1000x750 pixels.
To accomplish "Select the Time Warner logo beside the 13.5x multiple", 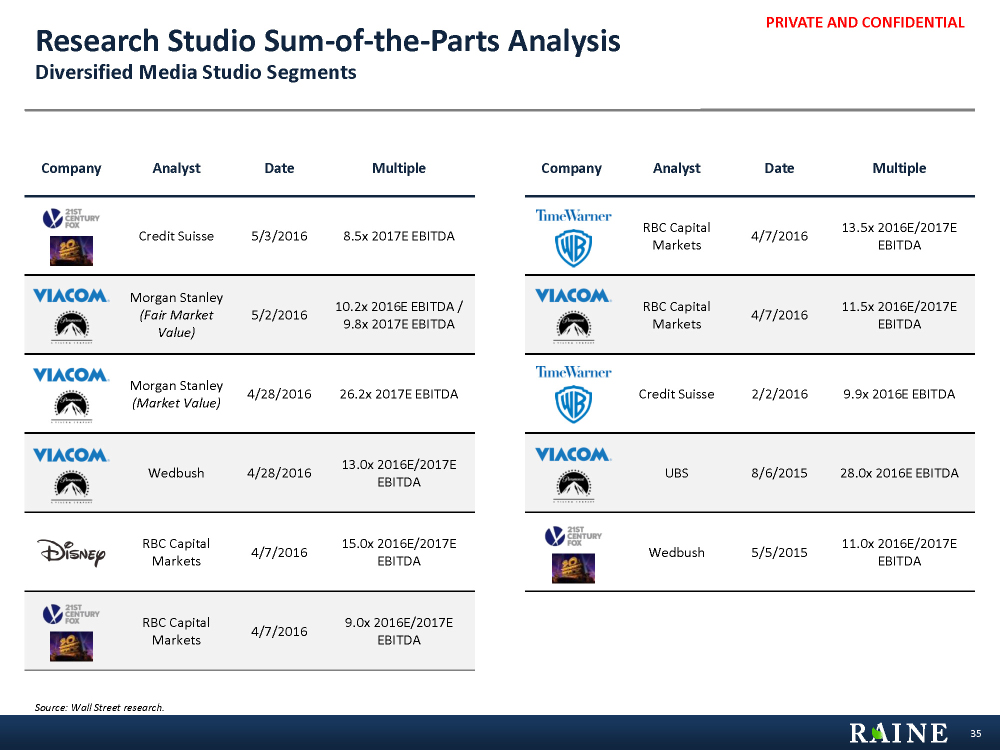I will click(573, 215).
